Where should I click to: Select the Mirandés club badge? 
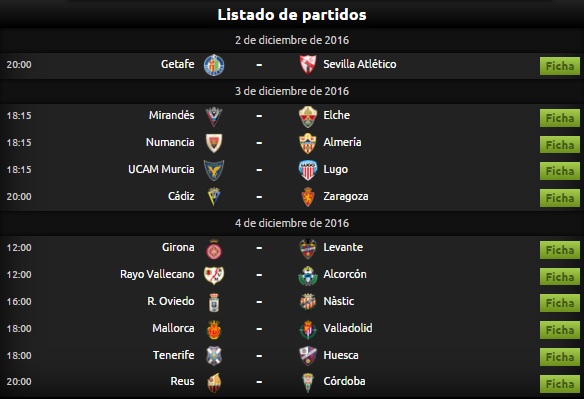[x=214, y=116]
